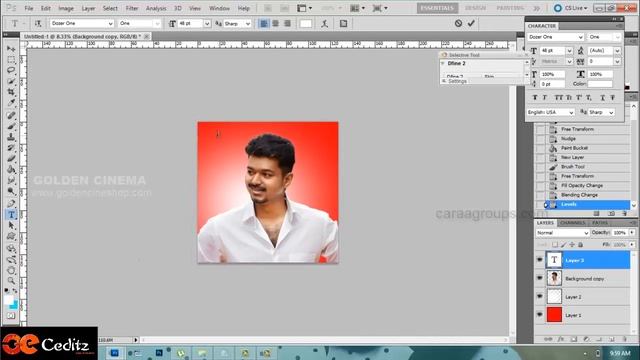This screenshot has height=360, width=640.
Task: Open font style dropdown in options bar
Action: pyautogui.click(x=157, y=24)
